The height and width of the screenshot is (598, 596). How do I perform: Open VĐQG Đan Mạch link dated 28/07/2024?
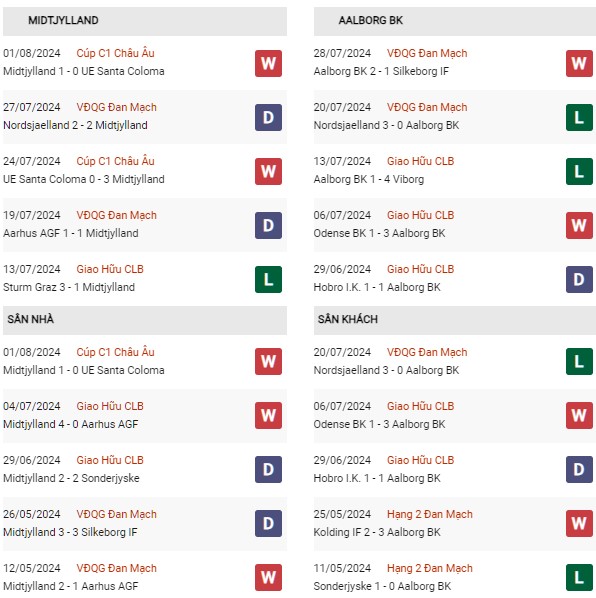[x=427, y=53]
